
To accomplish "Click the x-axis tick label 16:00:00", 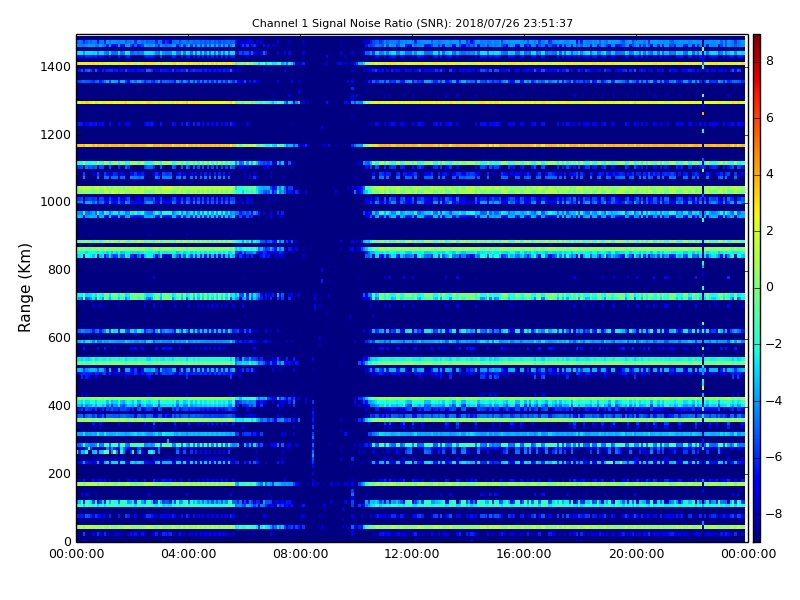I will [524, 554].
